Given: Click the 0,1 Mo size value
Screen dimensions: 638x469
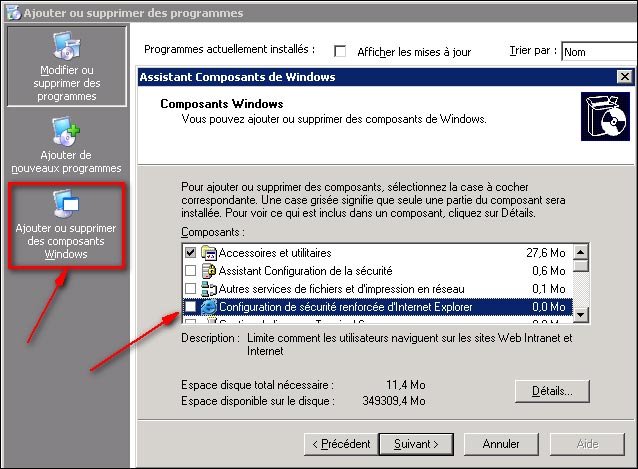Looking at the screenshot, I should [x=548, y=289].
